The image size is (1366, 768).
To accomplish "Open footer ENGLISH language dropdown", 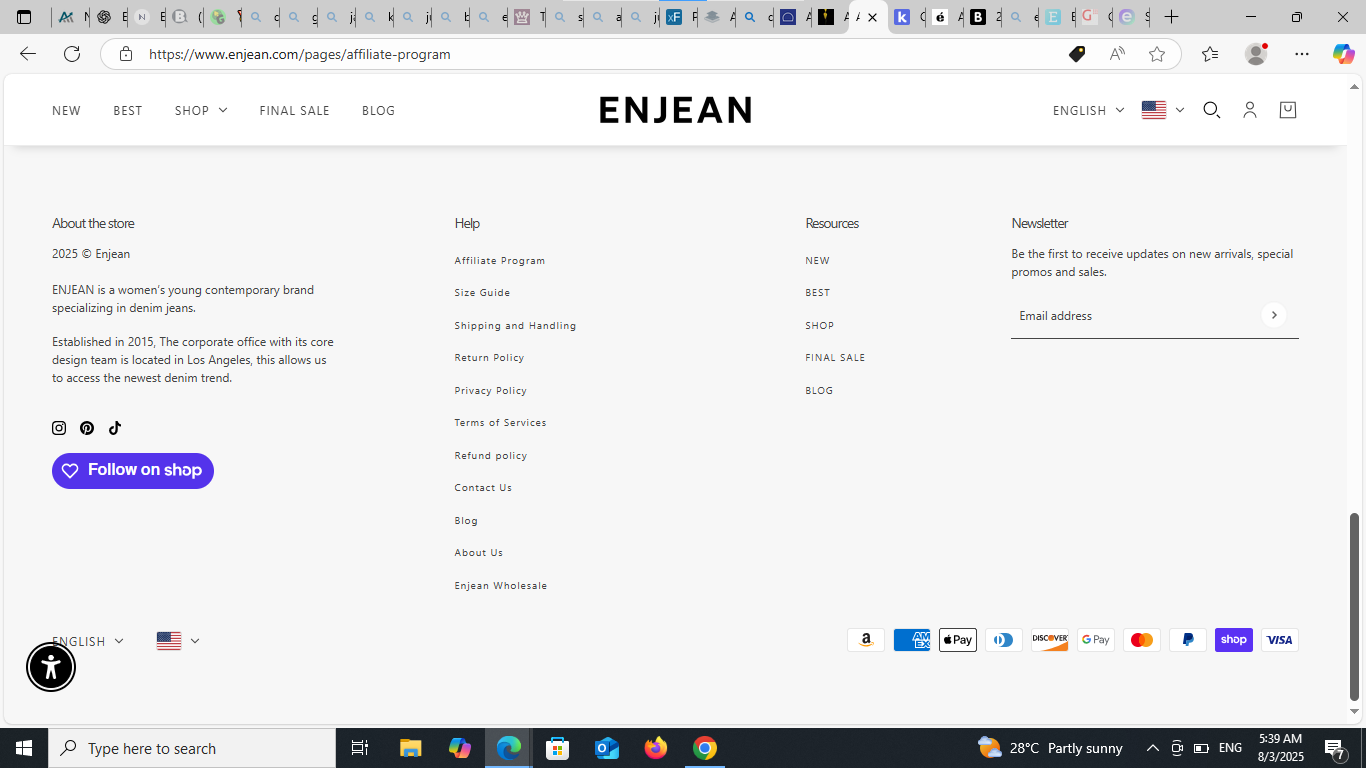I will pyautogui.click(x=88, y=641).
